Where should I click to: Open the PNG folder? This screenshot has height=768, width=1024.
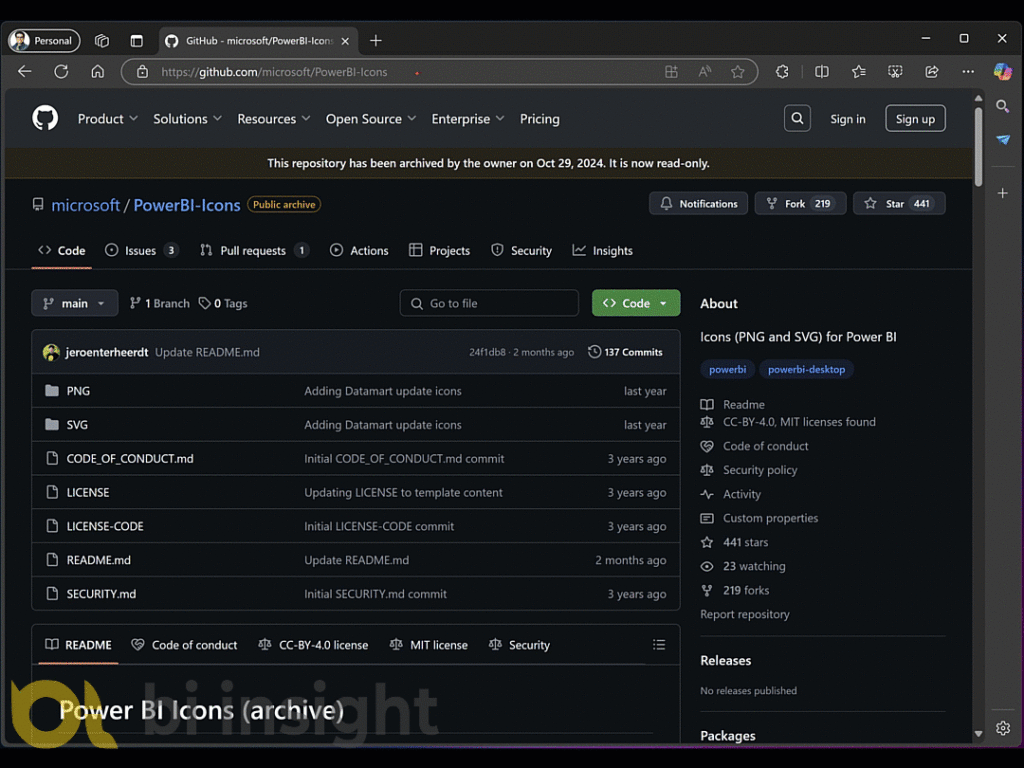[x=78, y=391]
